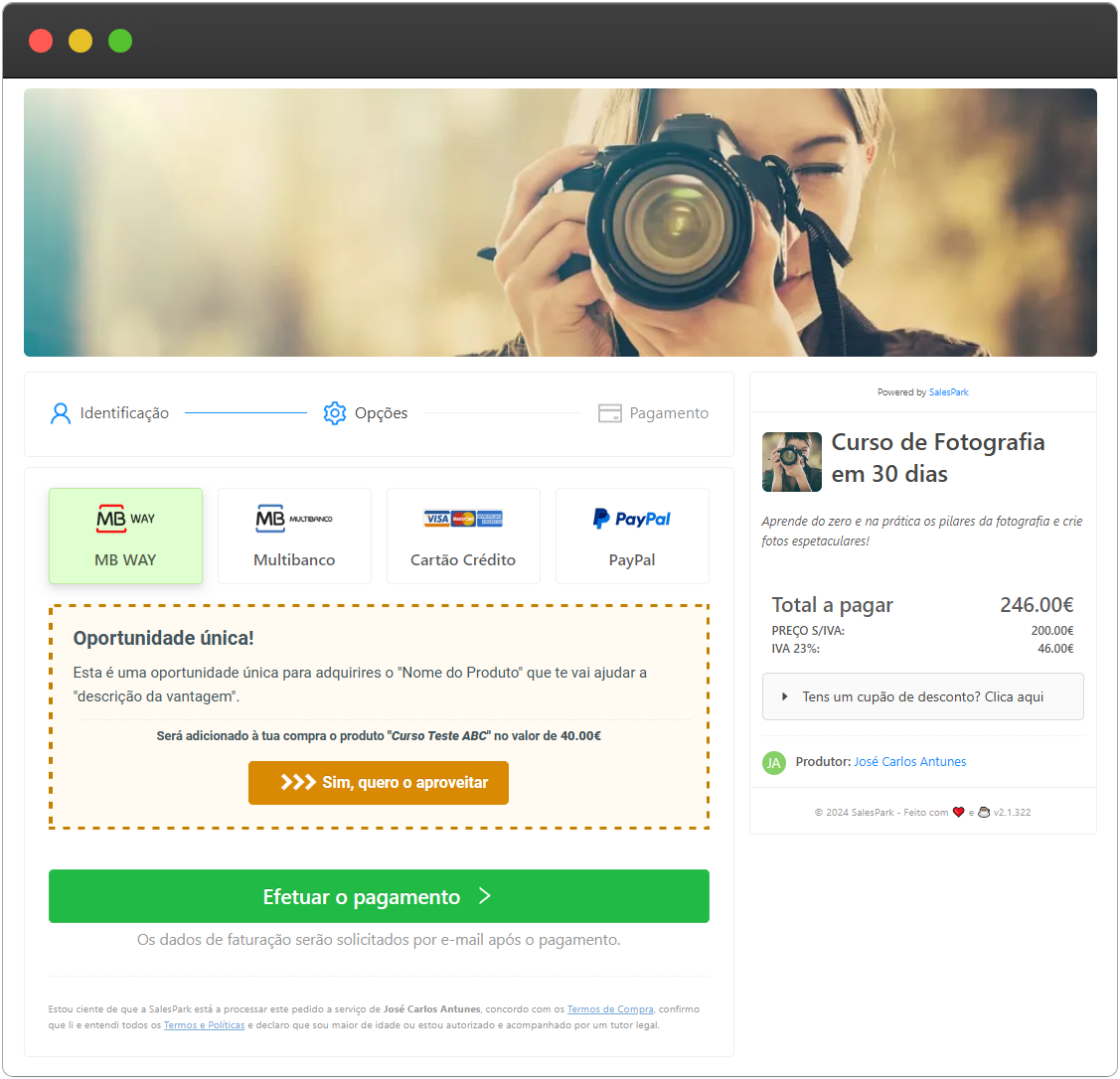Screen dimensions: 1120x1079
Task: Click the Identificação user icon
Action: pos(61,413)
